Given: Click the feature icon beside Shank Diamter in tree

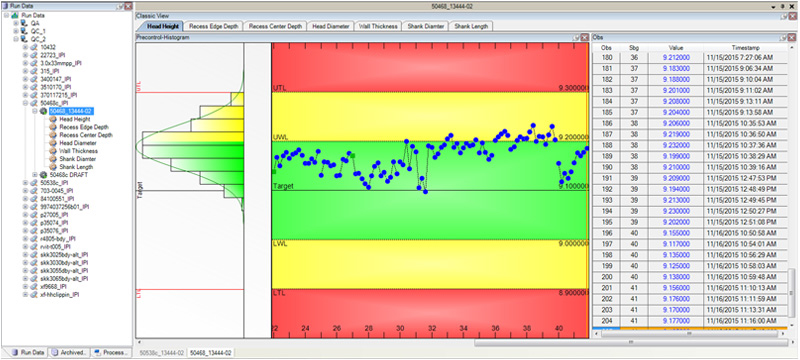Looking at the screenshot, I should 53,159.
